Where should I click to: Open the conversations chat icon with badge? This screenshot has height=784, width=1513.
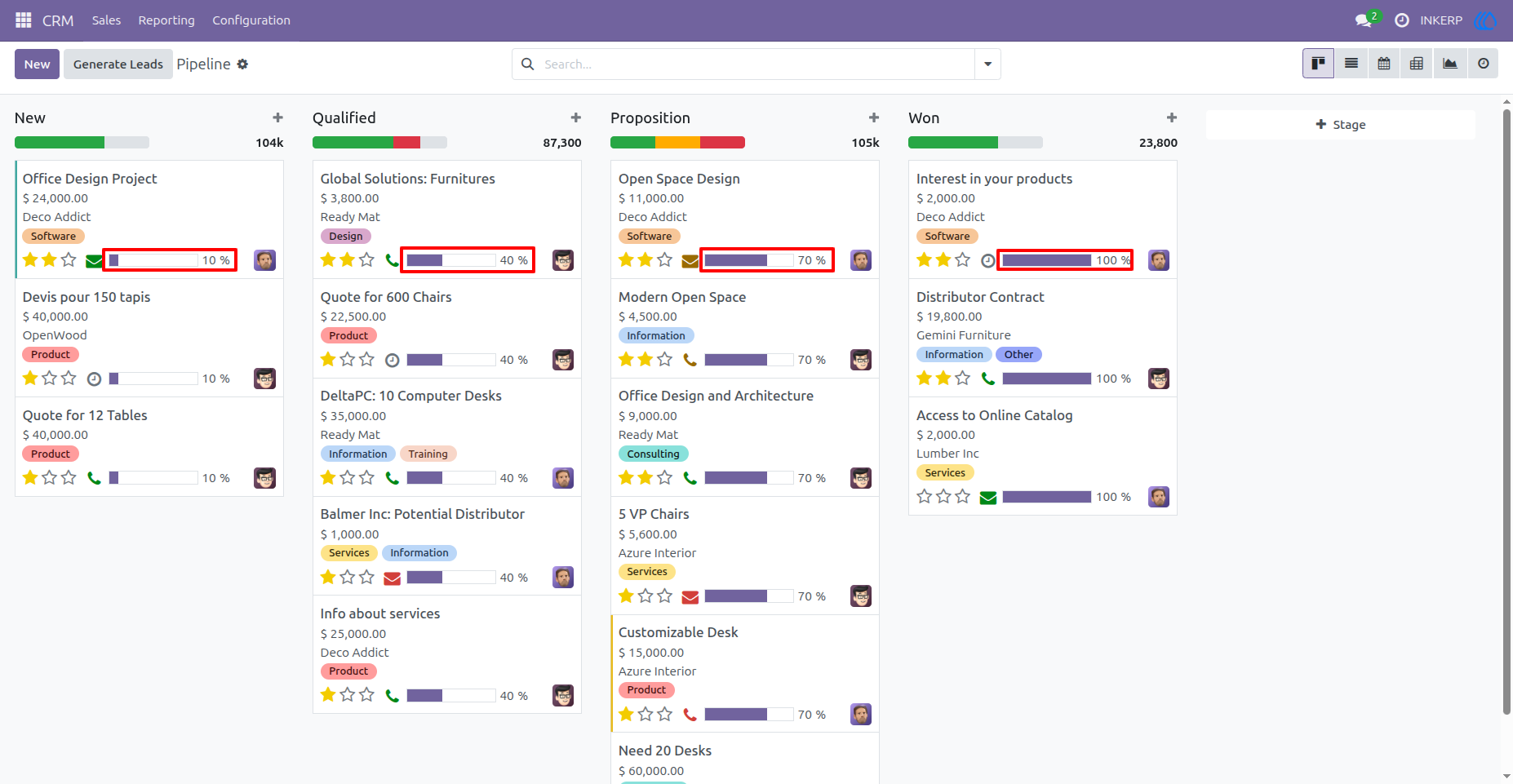(x=1364, y=20)
